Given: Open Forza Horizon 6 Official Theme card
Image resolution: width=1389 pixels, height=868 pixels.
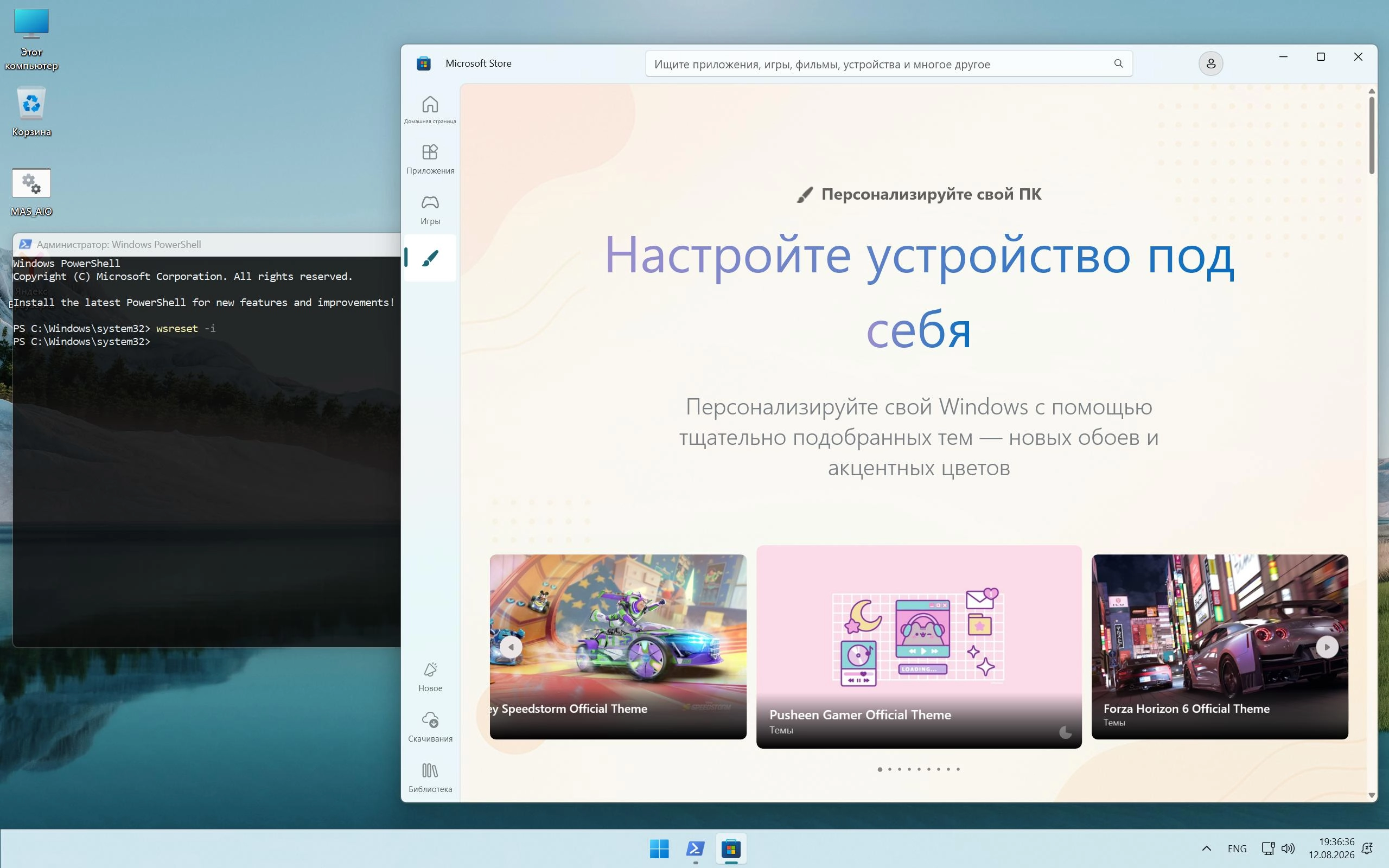Looking at the screenshot, I should (x=1220, y=647).
